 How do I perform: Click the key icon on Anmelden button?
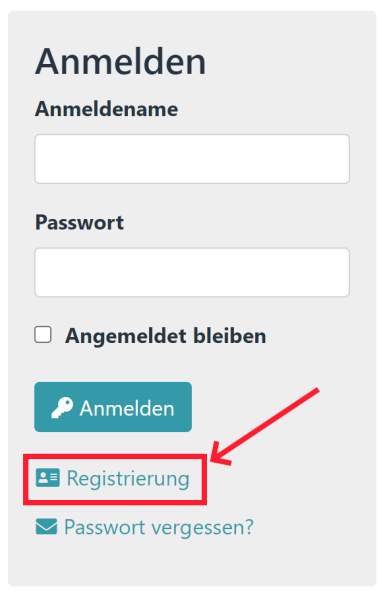pos(62,408)
